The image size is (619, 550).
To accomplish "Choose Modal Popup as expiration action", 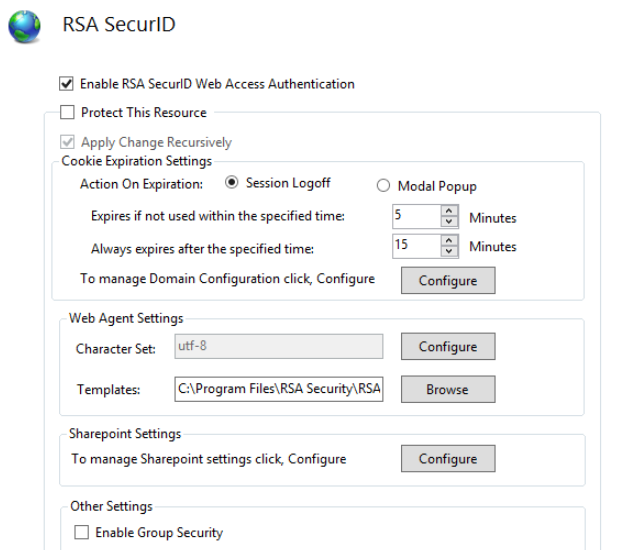I will coord(382,186).
